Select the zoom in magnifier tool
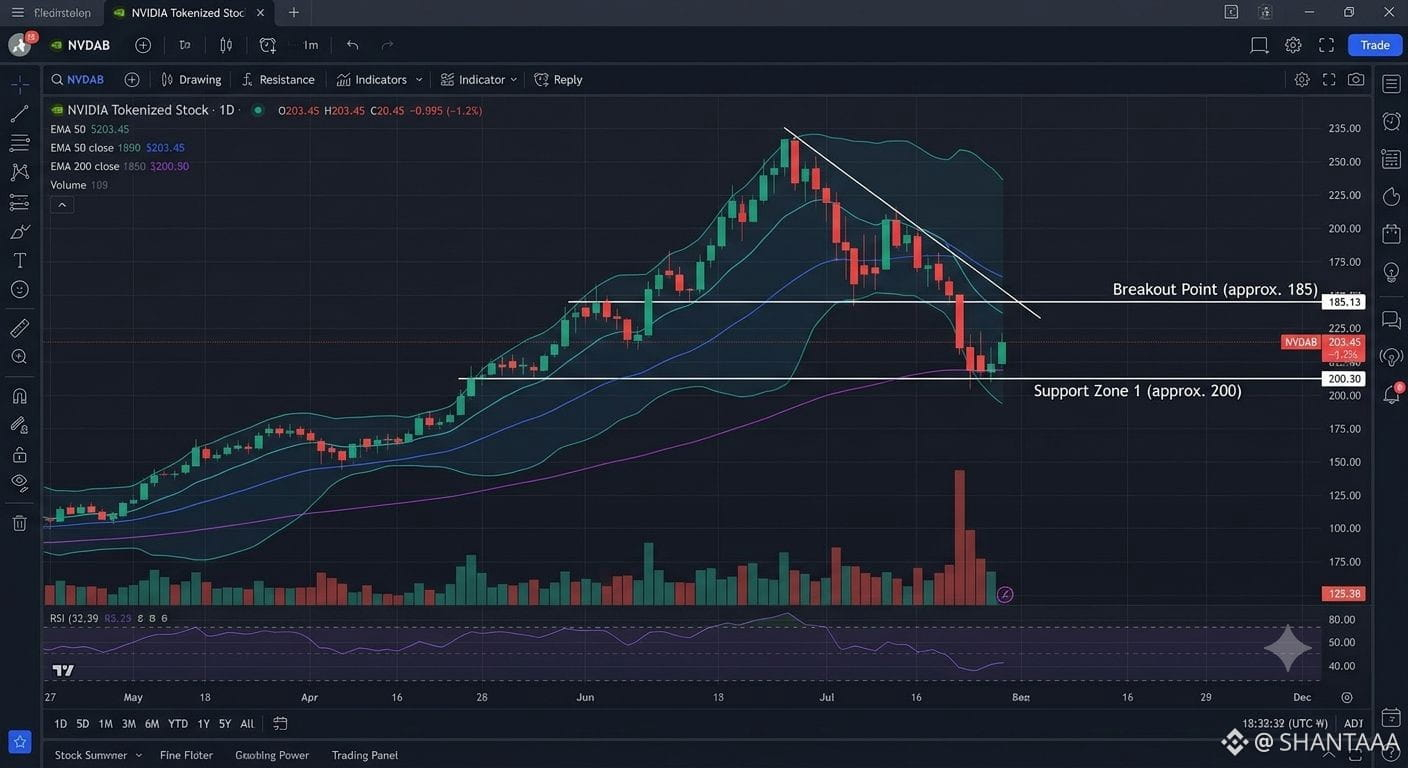 pyautogui.click(x=19, y=356)
